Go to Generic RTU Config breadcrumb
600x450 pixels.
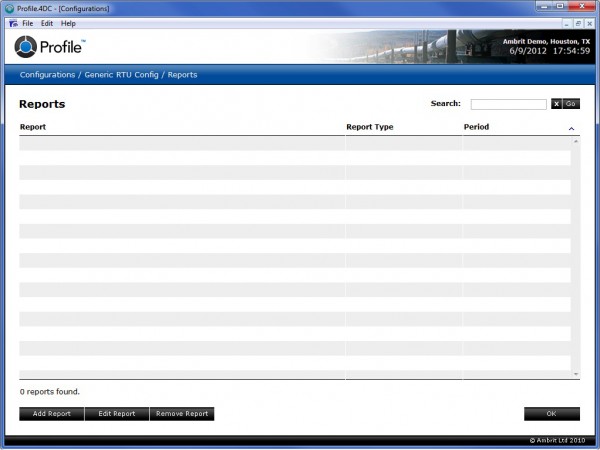pos(121,75)
